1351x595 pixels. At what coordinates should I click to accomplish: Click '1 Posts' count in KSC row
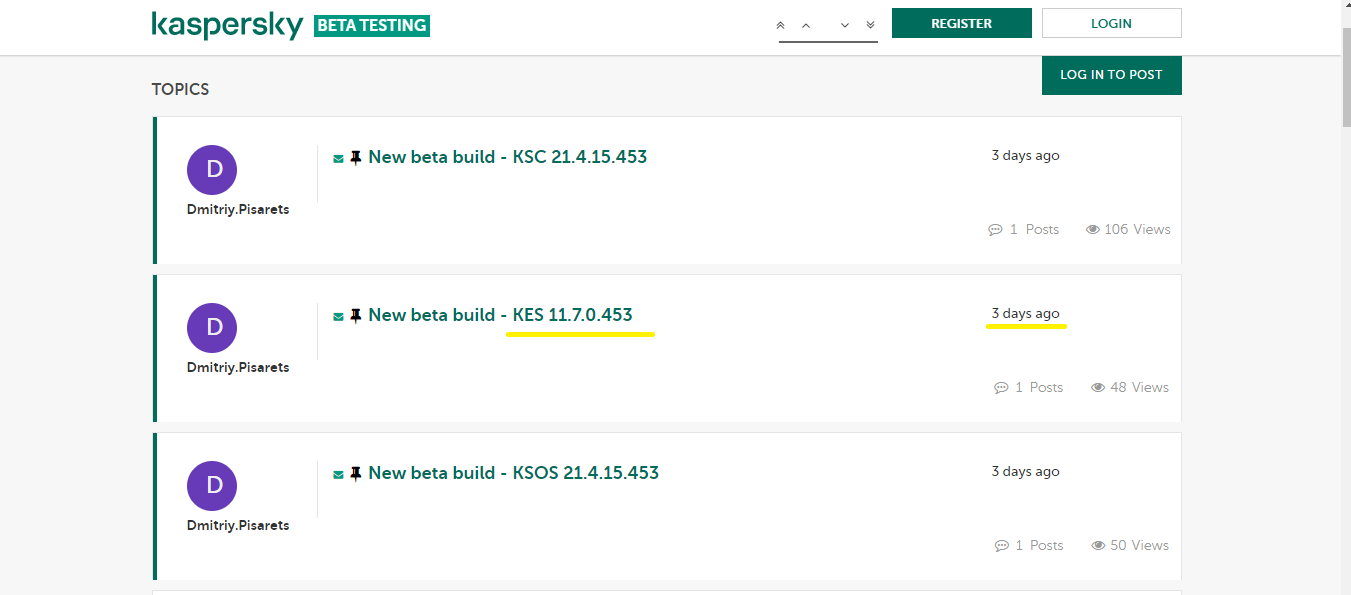(x=1034, y=229)
